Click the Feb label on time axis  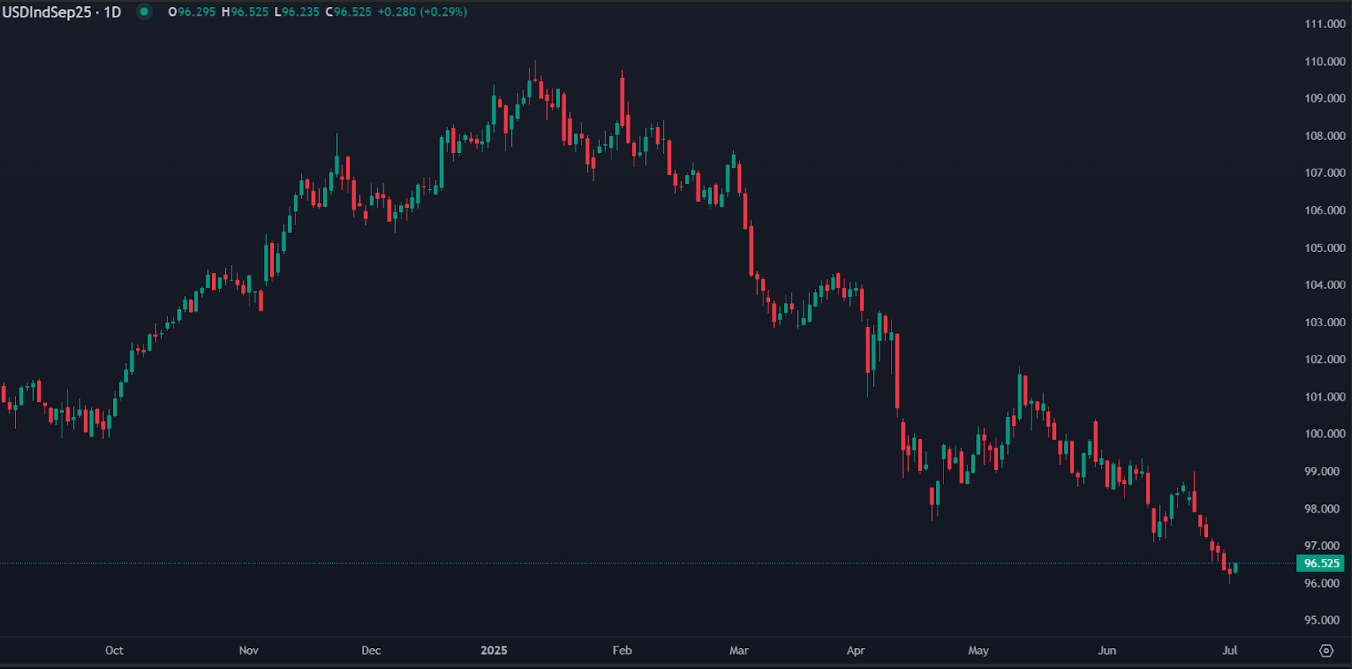[x=622, y=650]
